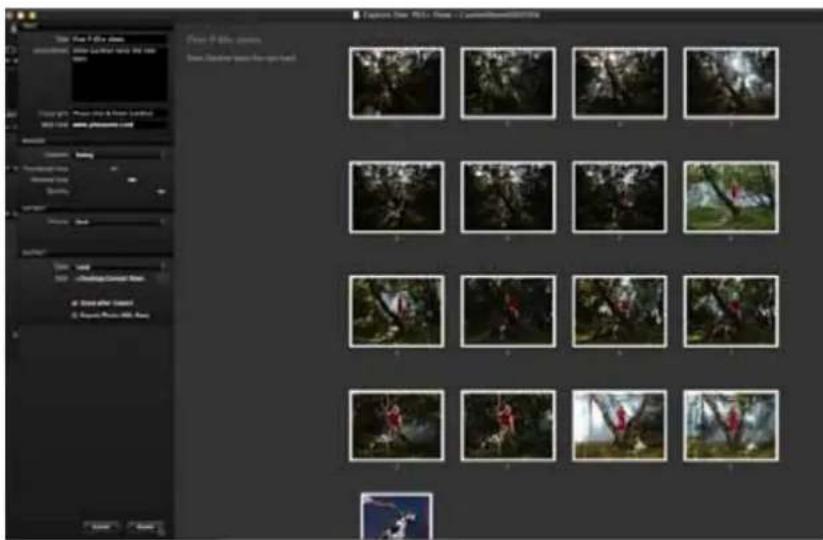
Task: Open the Theme dropdown in the Layout section
Action: point(120,222)
